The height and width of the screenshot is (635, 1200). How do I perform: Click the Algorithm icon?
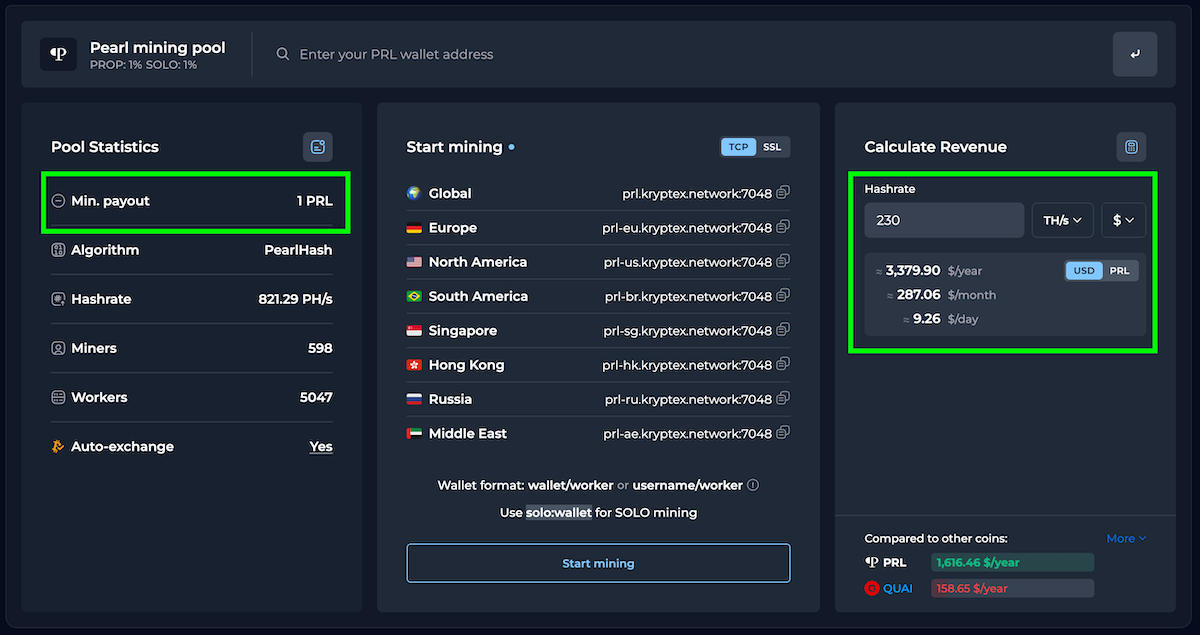[58, 250]
